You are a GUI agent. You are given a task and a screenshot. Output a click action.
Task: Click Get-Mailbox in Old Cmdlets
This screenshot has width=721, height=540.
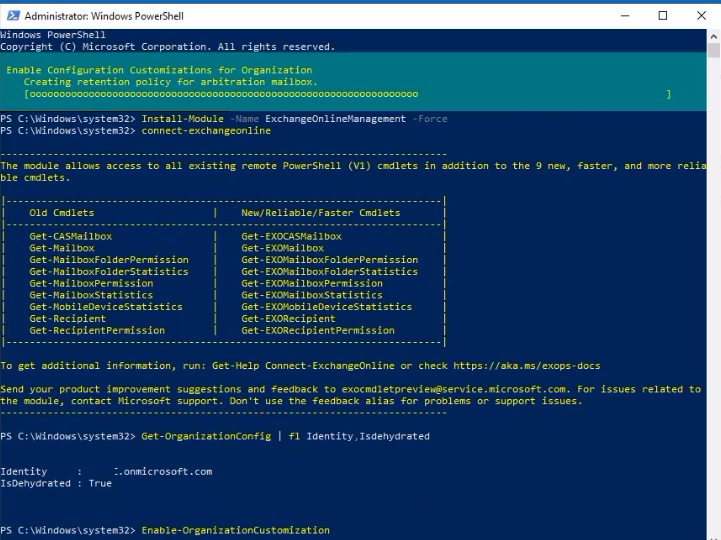pos(62,248)
